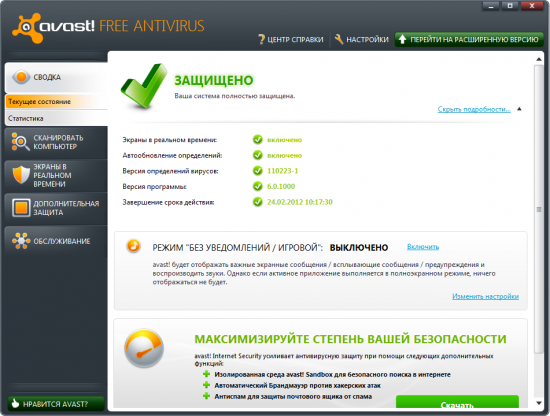
Task: Click the orange Сводка summary icon
Action: 21,77
